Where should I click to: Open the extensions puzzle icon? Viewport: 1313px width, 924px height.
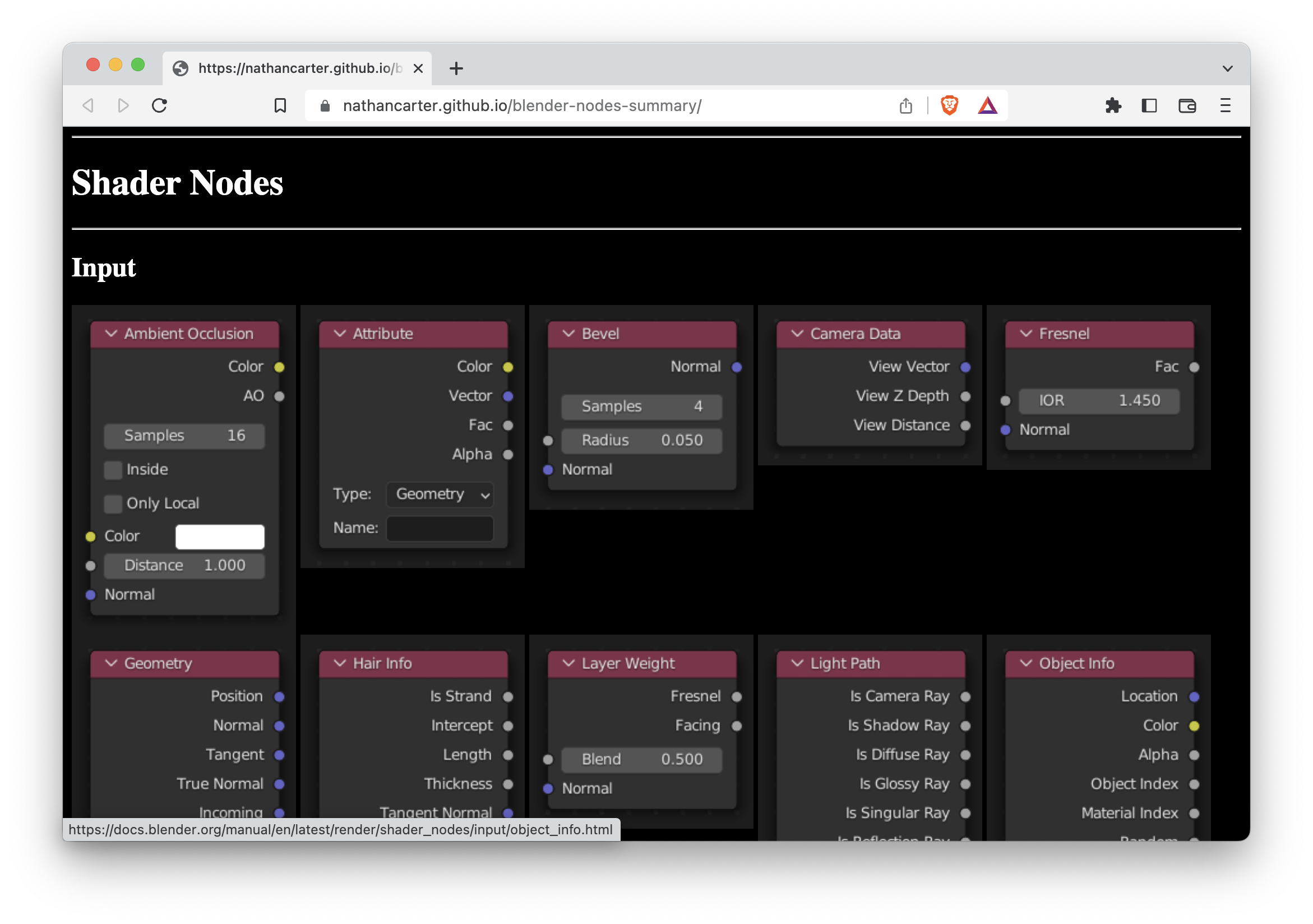click(1112, 106)
